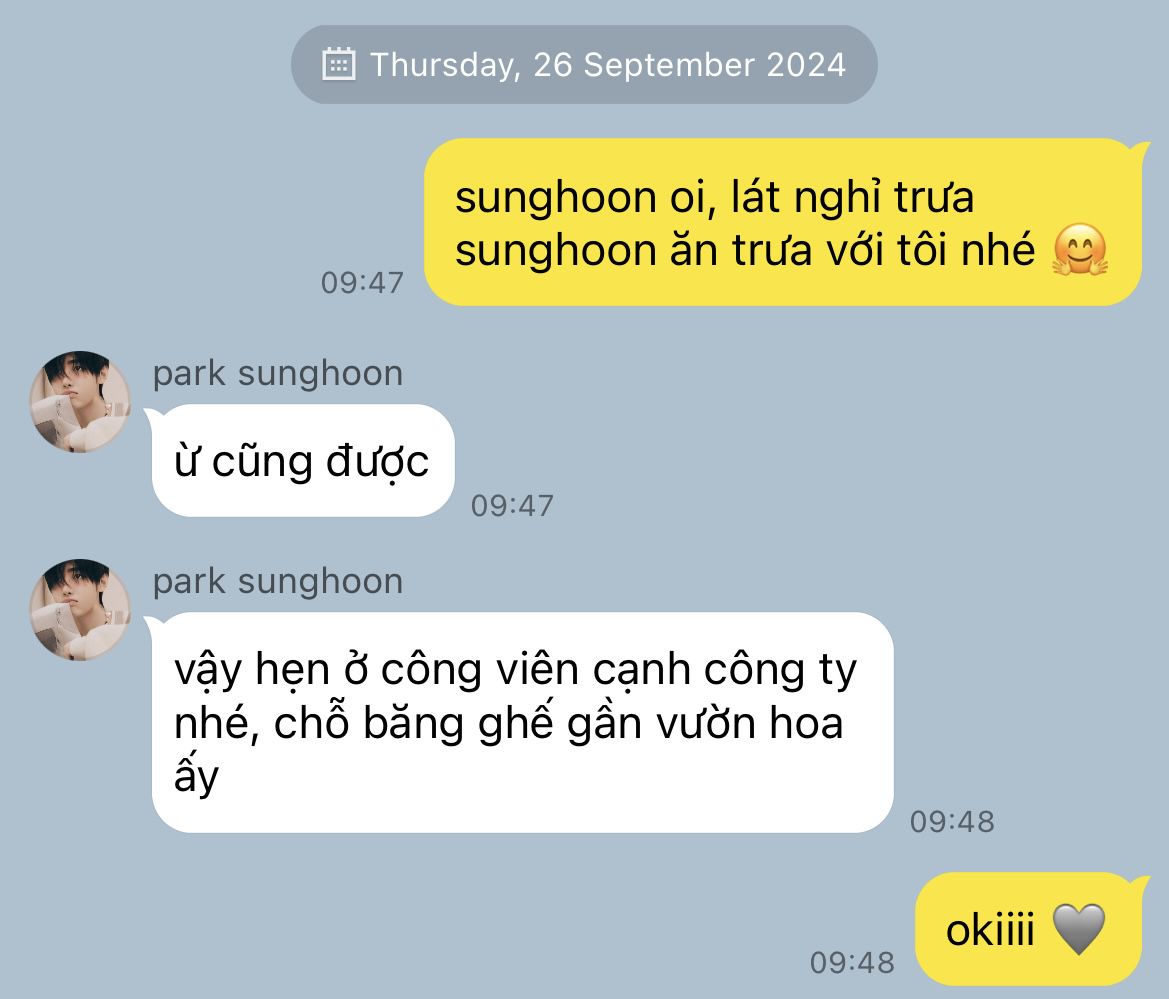Tap the grey heart emoji after okiiii
The height and width of the screenshot is (999, 1169).
click(1078, 929)
